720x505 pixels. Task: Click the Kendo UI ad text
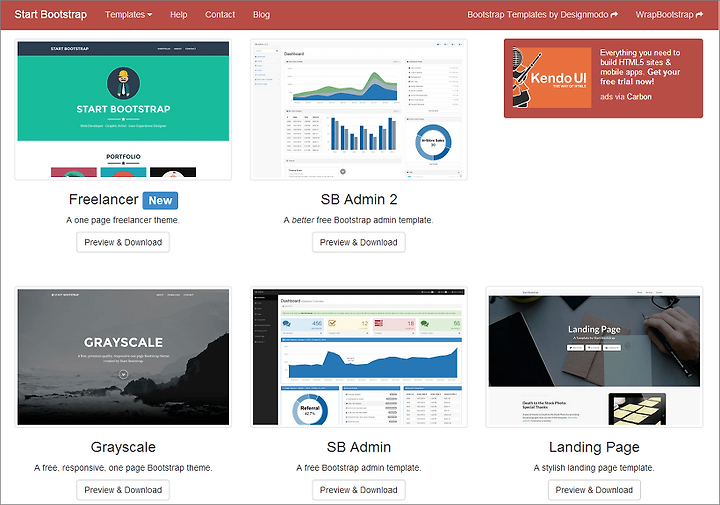coord(640,67)
